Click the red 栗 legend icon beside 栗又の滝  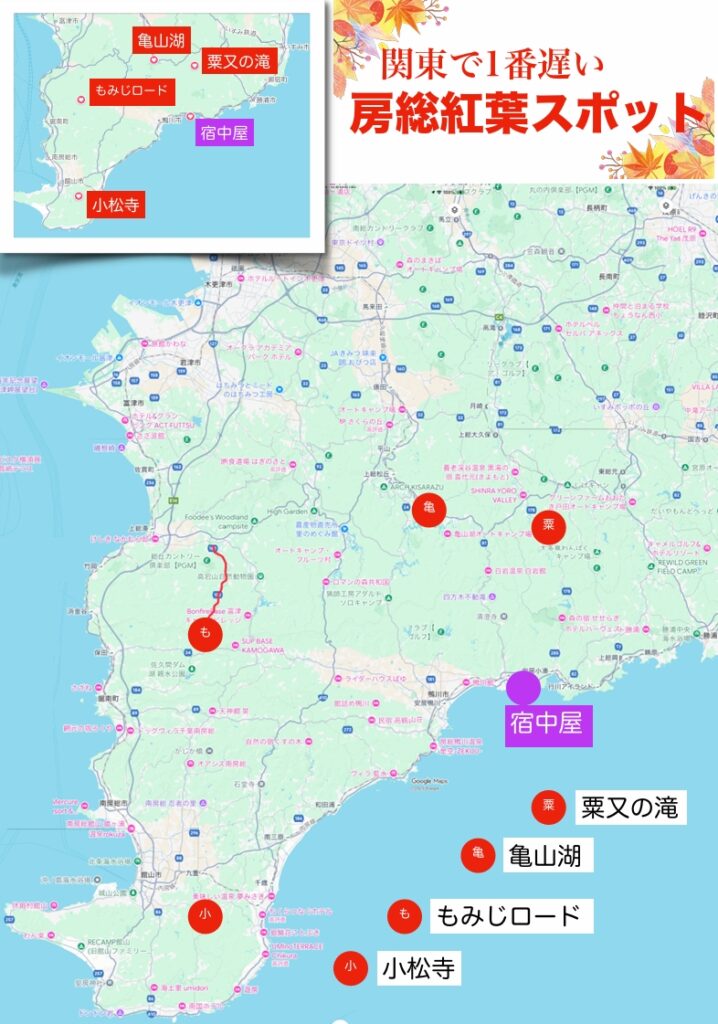pos(548,806)
